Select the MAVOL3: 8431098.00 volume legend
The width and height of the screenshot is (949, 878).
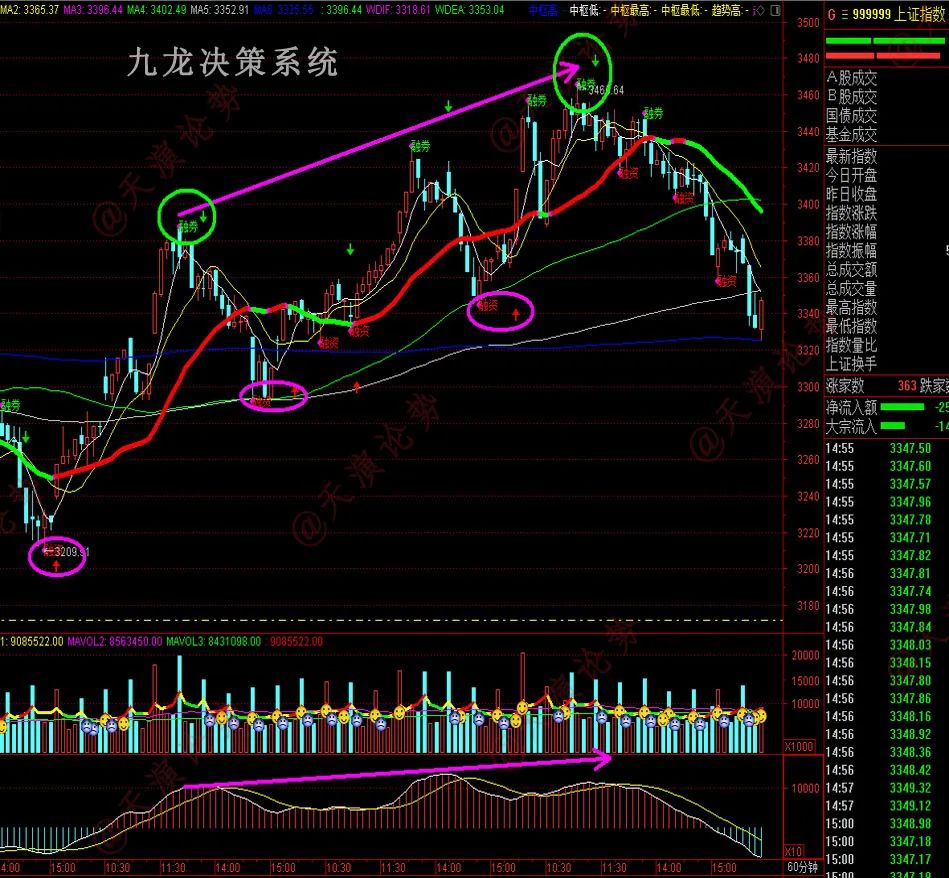[x=214, y=641]
